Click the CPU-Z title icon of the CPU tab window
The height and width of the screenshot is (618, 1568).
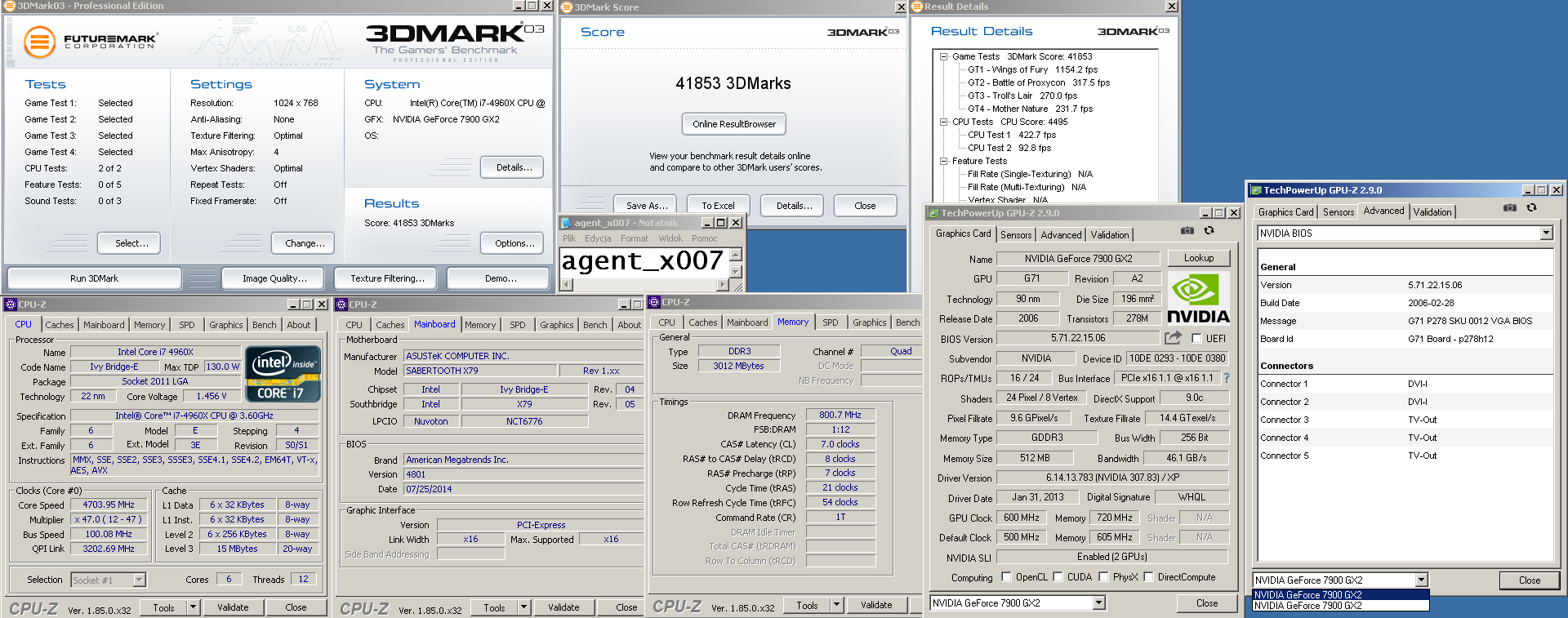[x=11, y=305]
